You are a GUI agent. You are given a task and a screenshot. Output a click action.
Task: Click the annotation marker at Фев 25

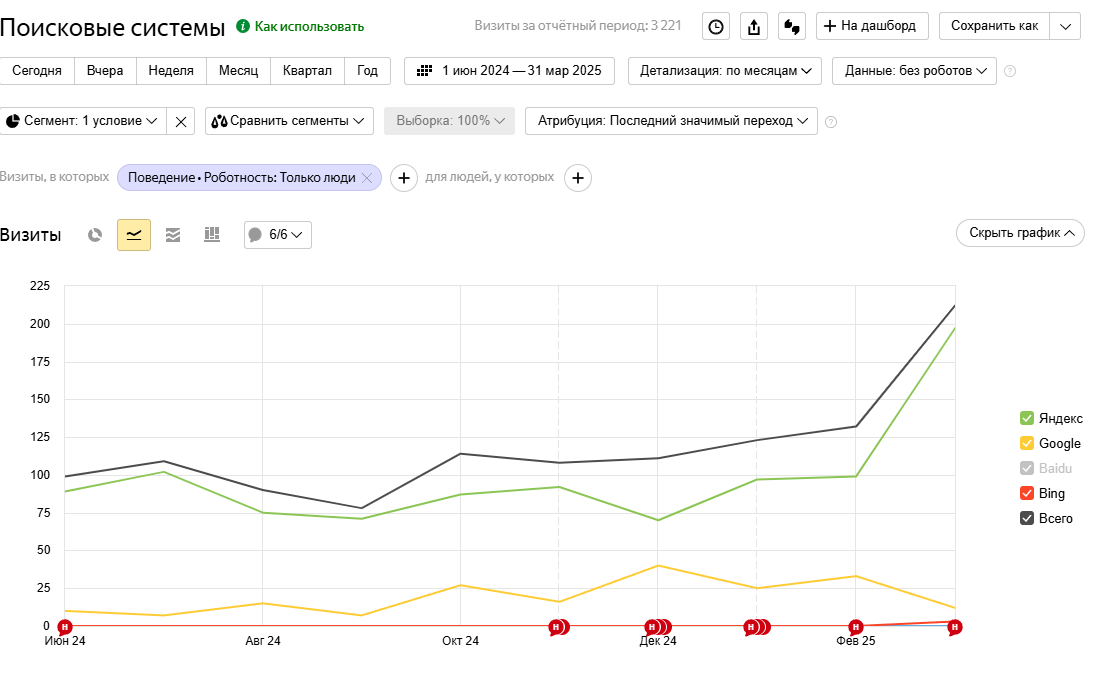855,627
